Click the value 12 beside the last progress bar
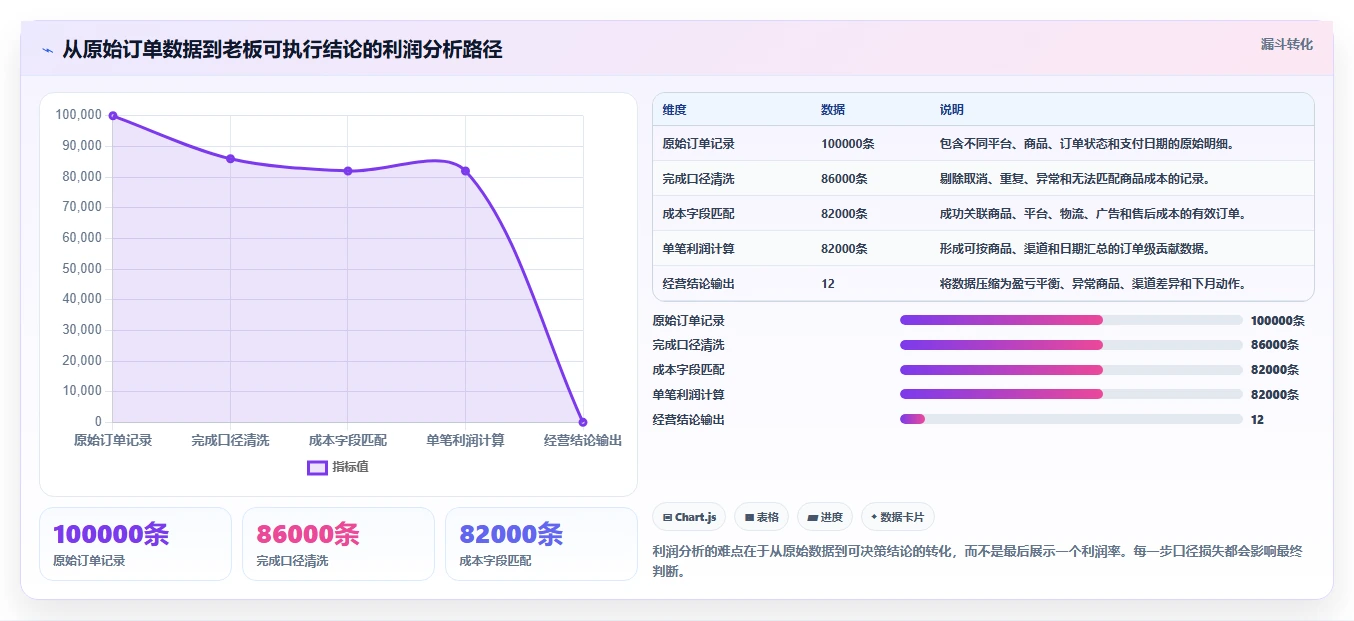1354x621 pixels. tap(1257, 420)
